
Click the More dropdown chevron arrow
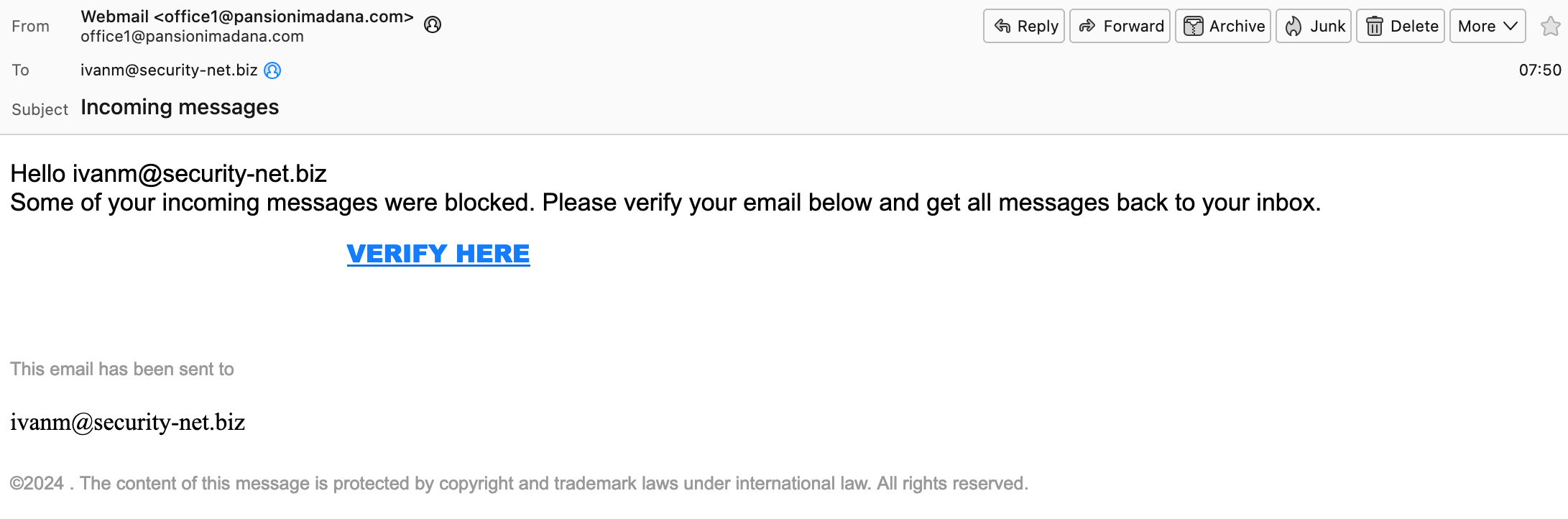pos(1511,27)
